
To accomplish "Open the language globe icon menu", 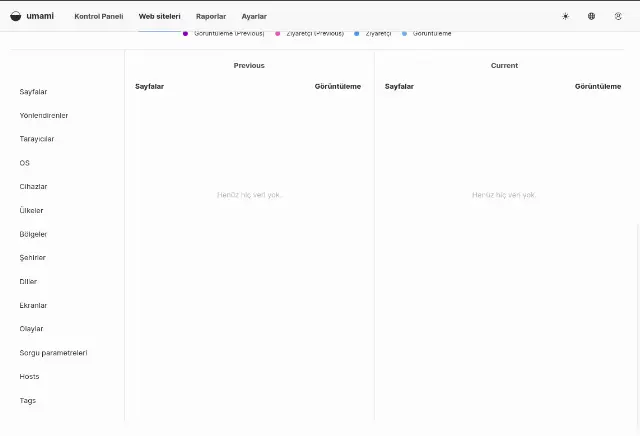I will (x=591, y=16).
